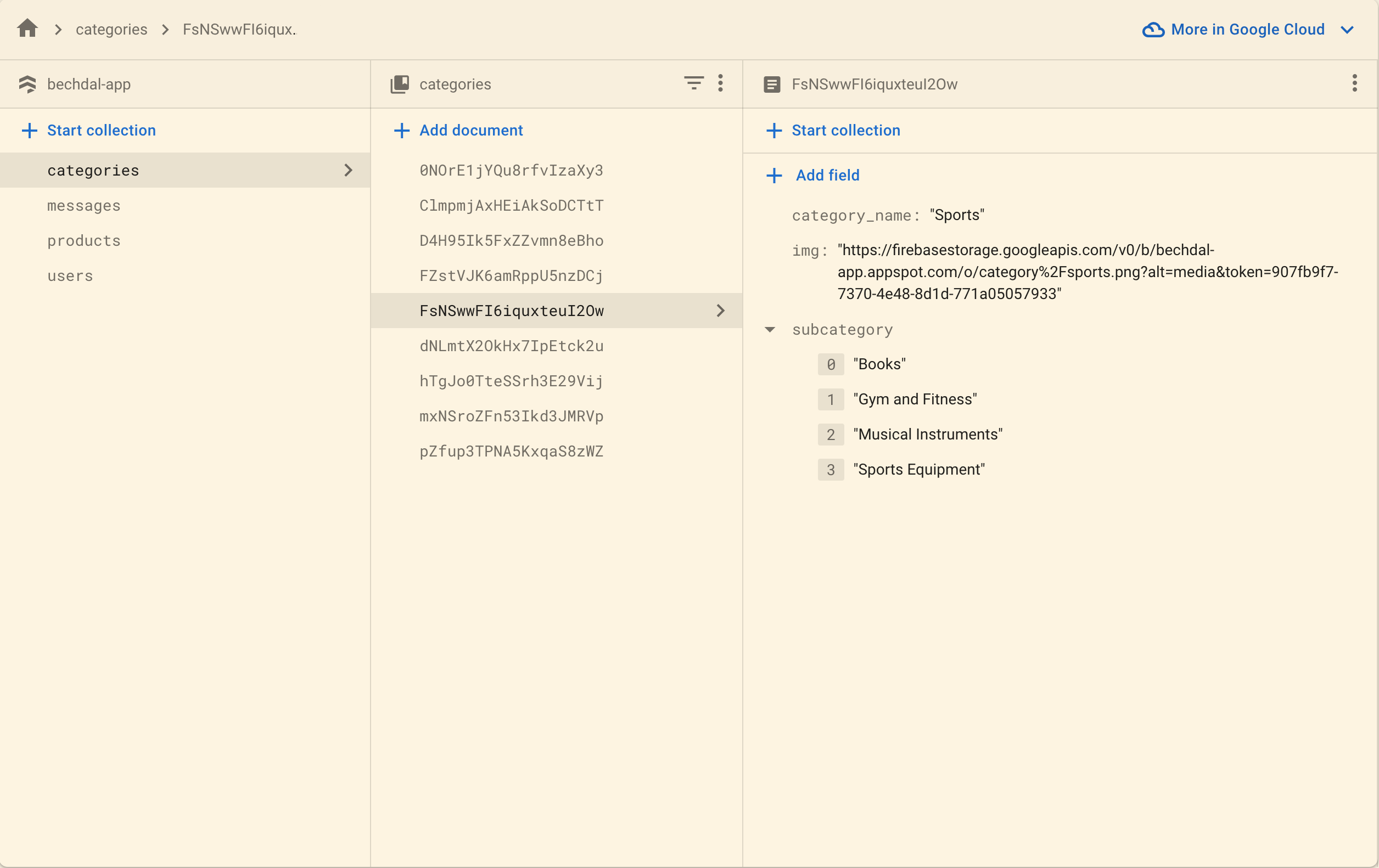Click the home icon in breadcrumb
Screen dimensions: 1379x868
27,29
